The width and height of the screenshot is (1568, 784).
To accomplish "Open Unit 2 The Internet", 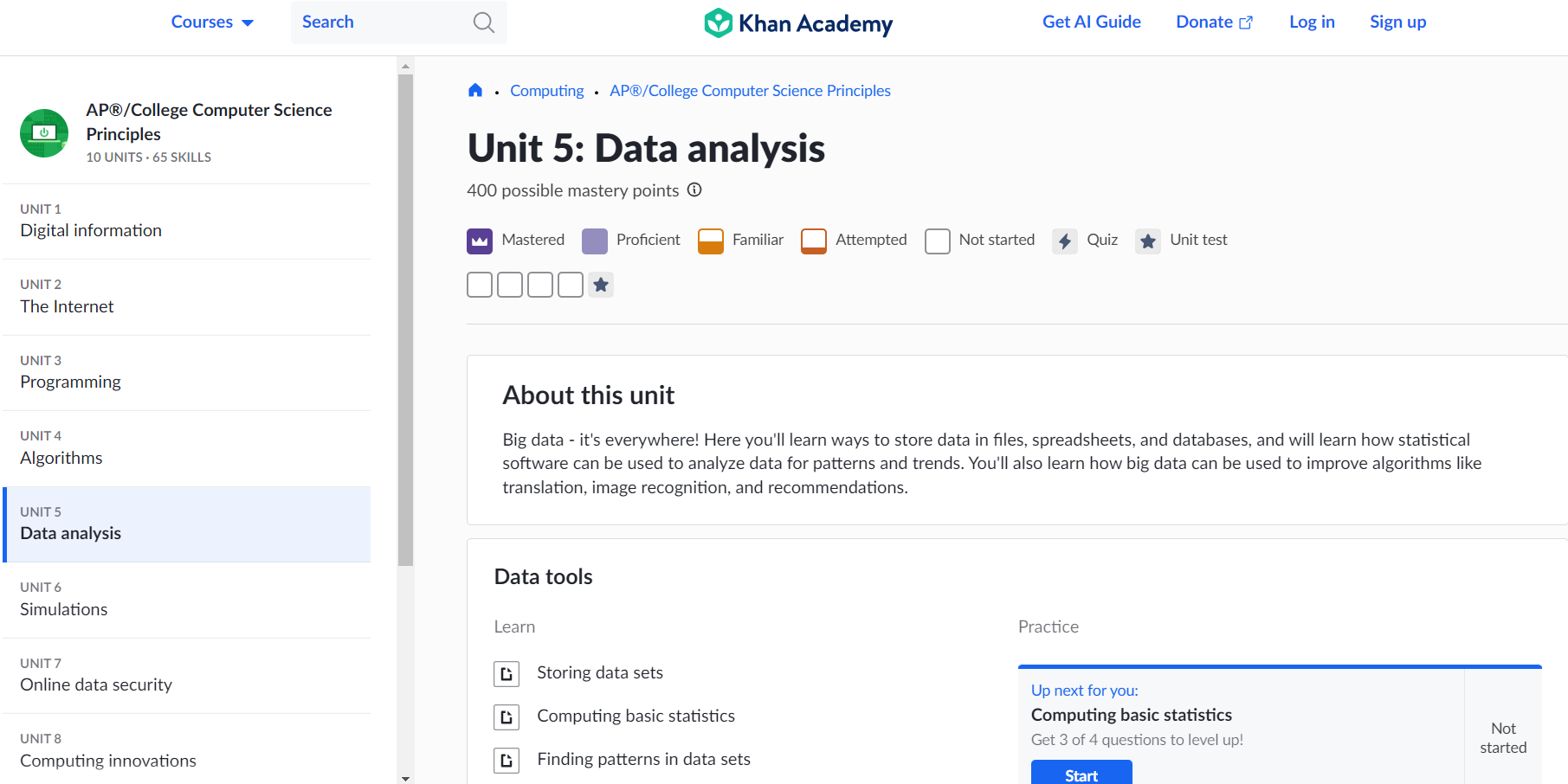I will pyautogui.click(x=187, y=297).
